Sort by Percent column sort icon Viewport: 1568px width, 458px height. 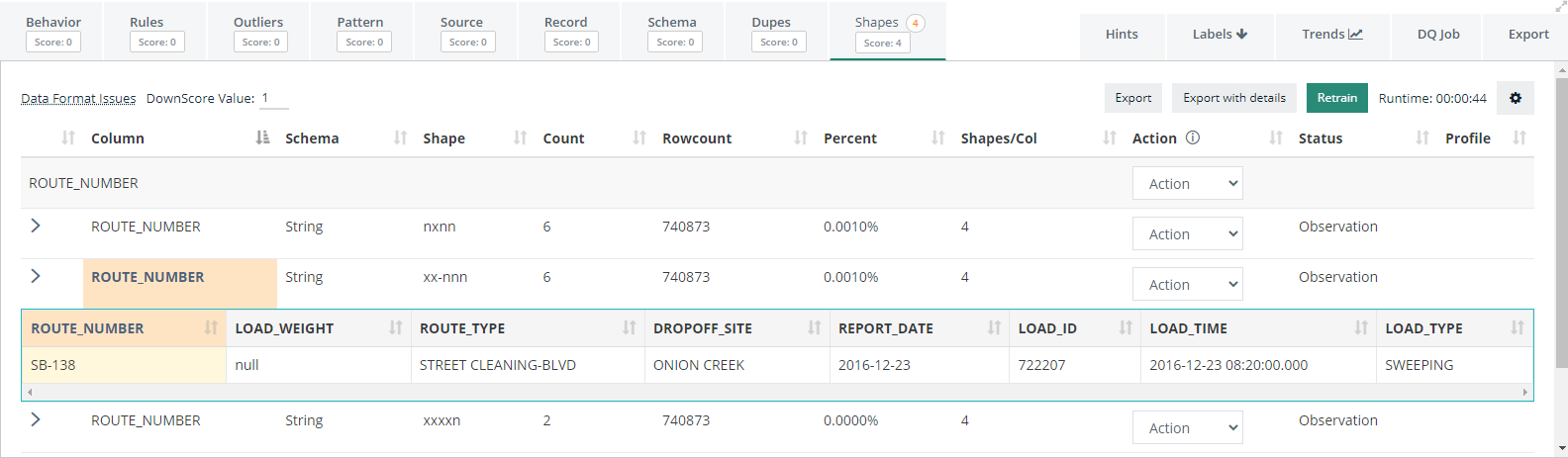tap(938, 137)
